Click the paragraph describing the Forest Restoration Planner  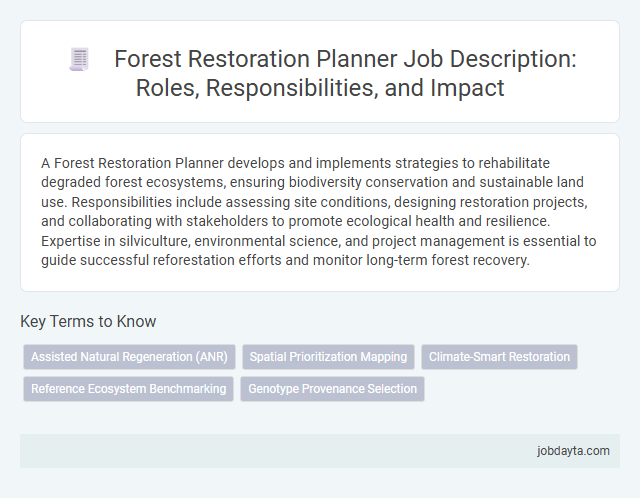(319, 211)
